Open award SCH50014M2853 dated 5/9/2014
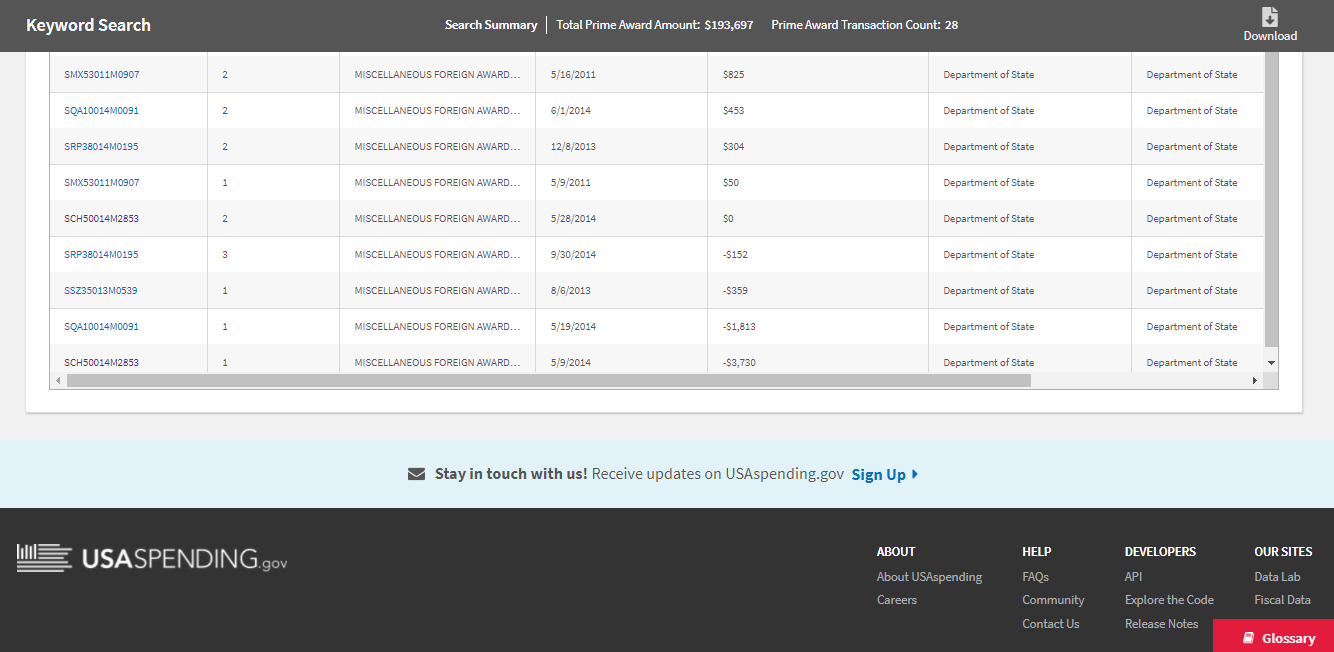Image resolution: width=1334 pixels, height=652 pixels. click(x=101, y=363)
